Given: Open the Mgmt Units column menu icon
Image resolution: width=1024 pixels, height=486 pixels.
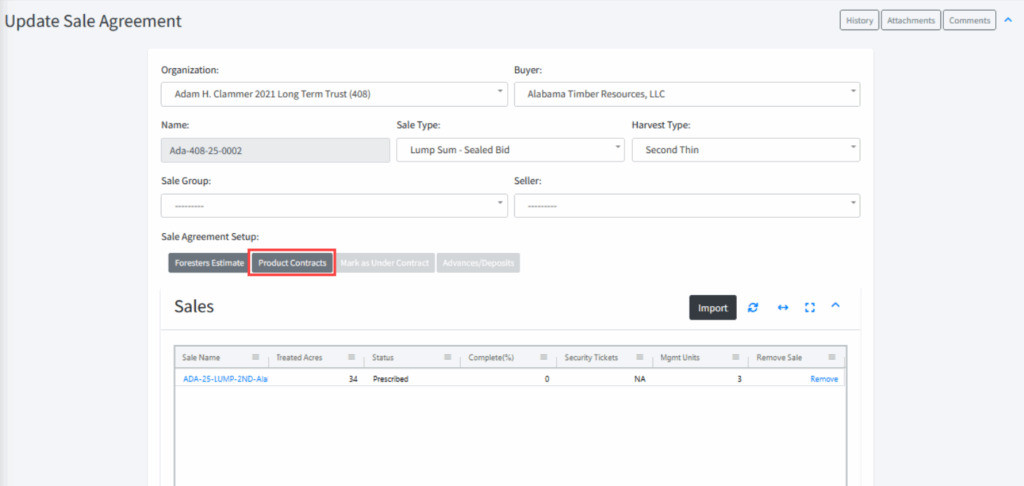Looking at the screenshot, I should (x=735, y=357).
